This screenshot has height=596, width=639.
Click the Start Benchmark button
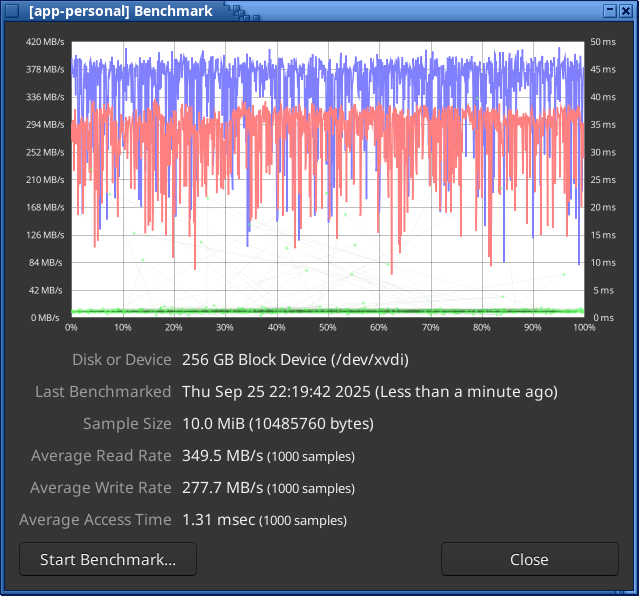108,560
